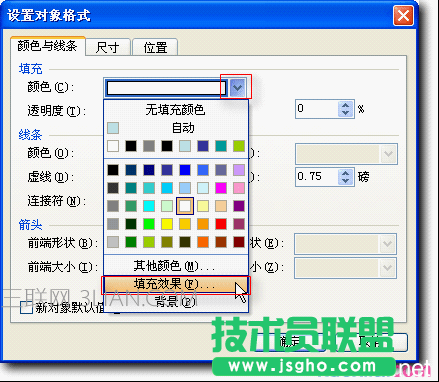Click the 0.75 line weight field
Image resolution: width=439 pixels, height=382 pixels.
coord(317,177)
